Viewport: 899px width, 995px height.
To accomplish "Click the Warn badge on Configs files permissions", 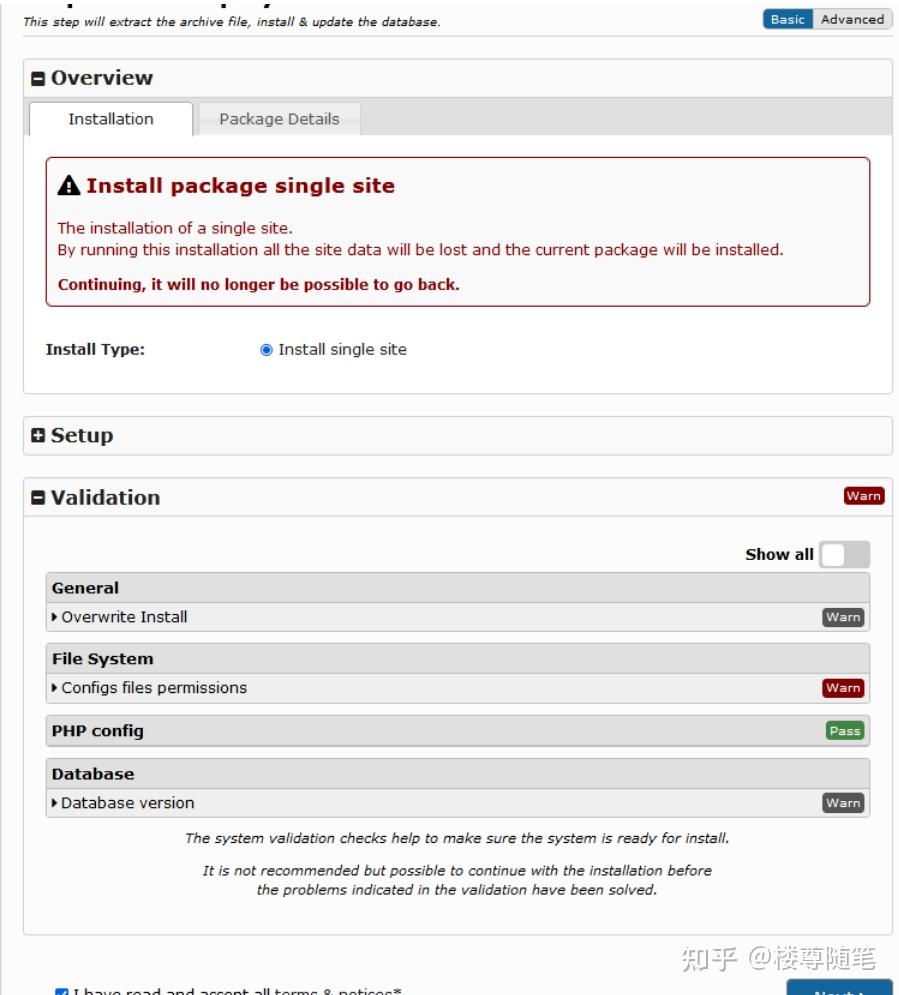I will [845, 688].
